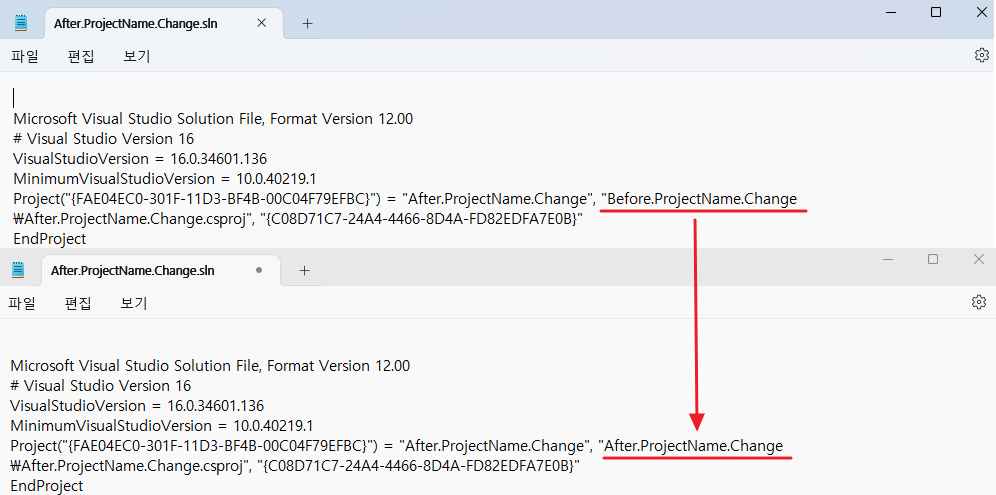
Task: Open settings gear in lower Notepad window
Action: click(x=979, y=302)
